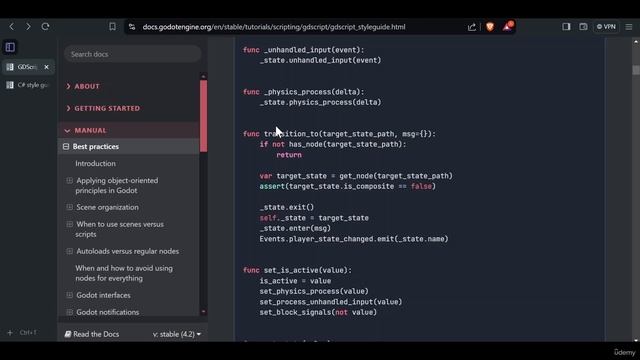The width and height of the screenshot is (640, 360).
Task: Expand Scene organization item
Action: (69, 207)
